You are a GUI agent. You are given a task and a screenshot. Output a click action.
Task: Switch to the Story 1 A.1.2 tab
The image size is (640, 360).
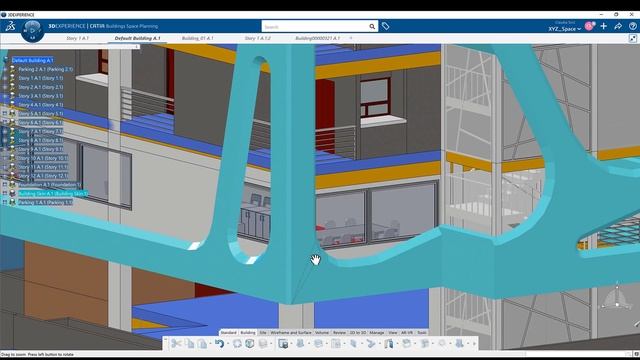257,38
